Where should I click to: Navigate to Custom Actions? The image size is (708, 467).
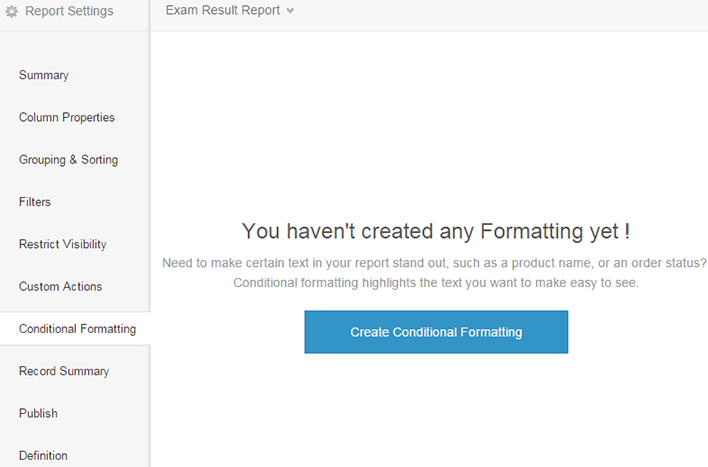tap(60, 286)
